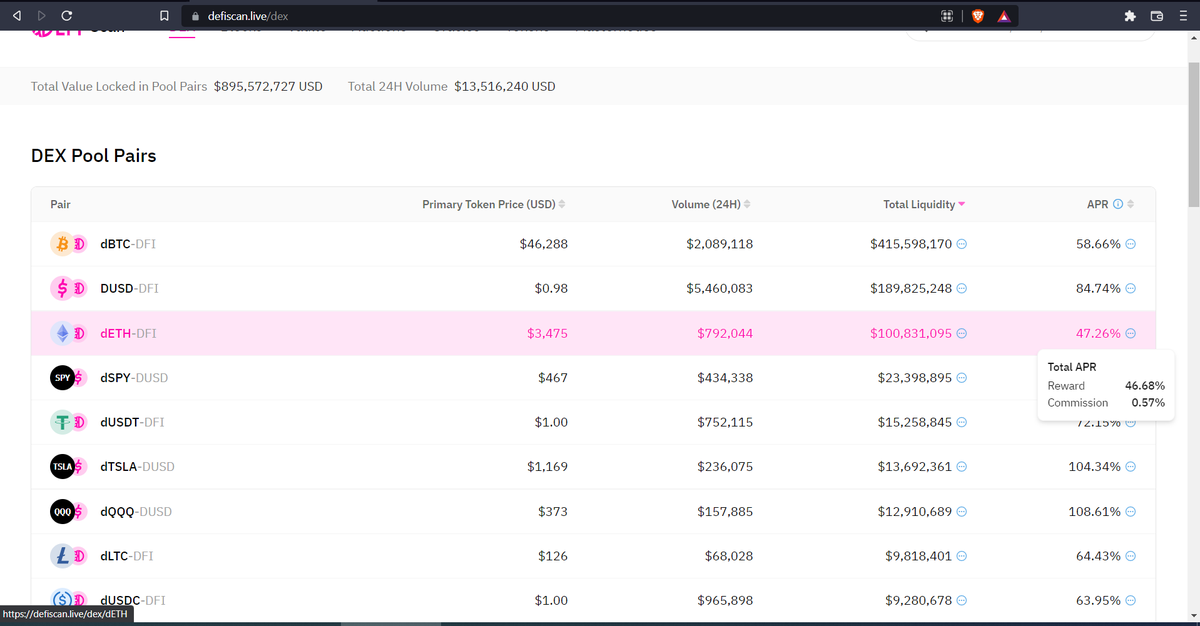
Task: Show APR breakdown icon next to 104.34%
Action: (1131, 467)
